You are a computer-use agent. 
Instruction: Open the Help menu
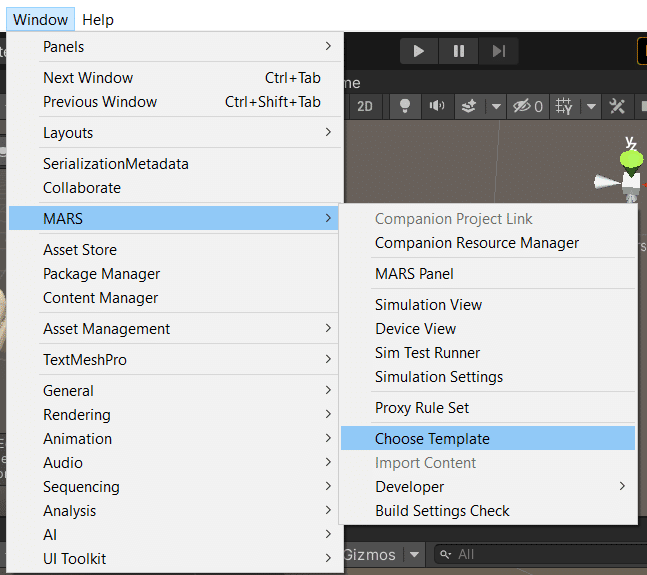click(98, 19)
